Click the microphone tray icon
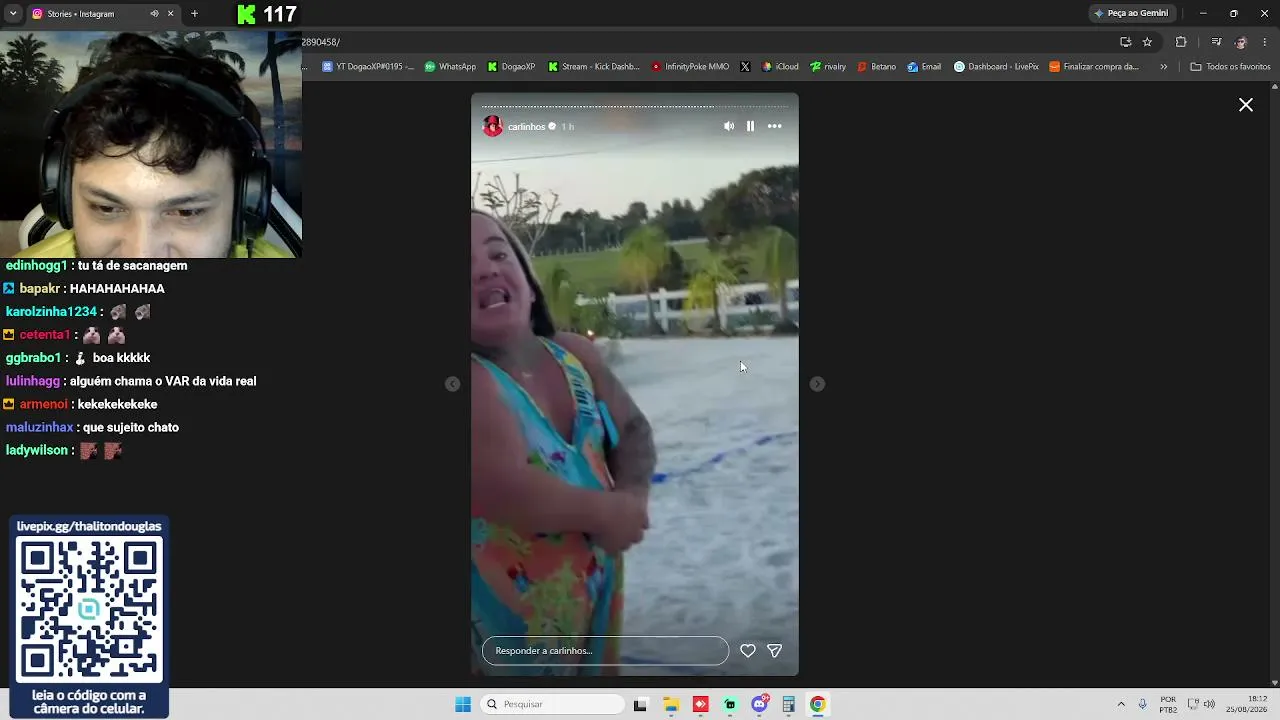Image resolution: width=1280 pixels, height=720 pixels. pyautogui.click(x=1142, y=704)
